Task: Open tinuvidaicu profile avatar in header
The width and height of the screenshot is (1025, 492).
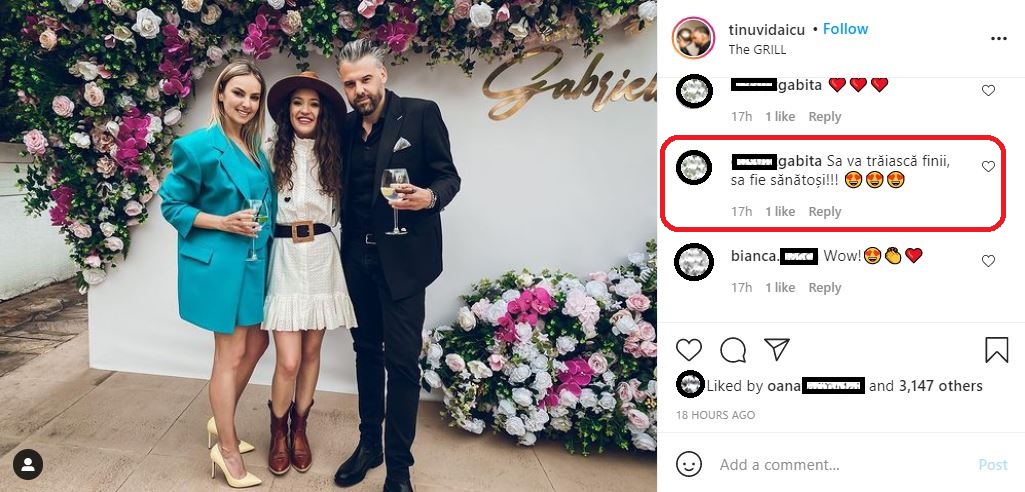Action: click(x=692, y=38)
